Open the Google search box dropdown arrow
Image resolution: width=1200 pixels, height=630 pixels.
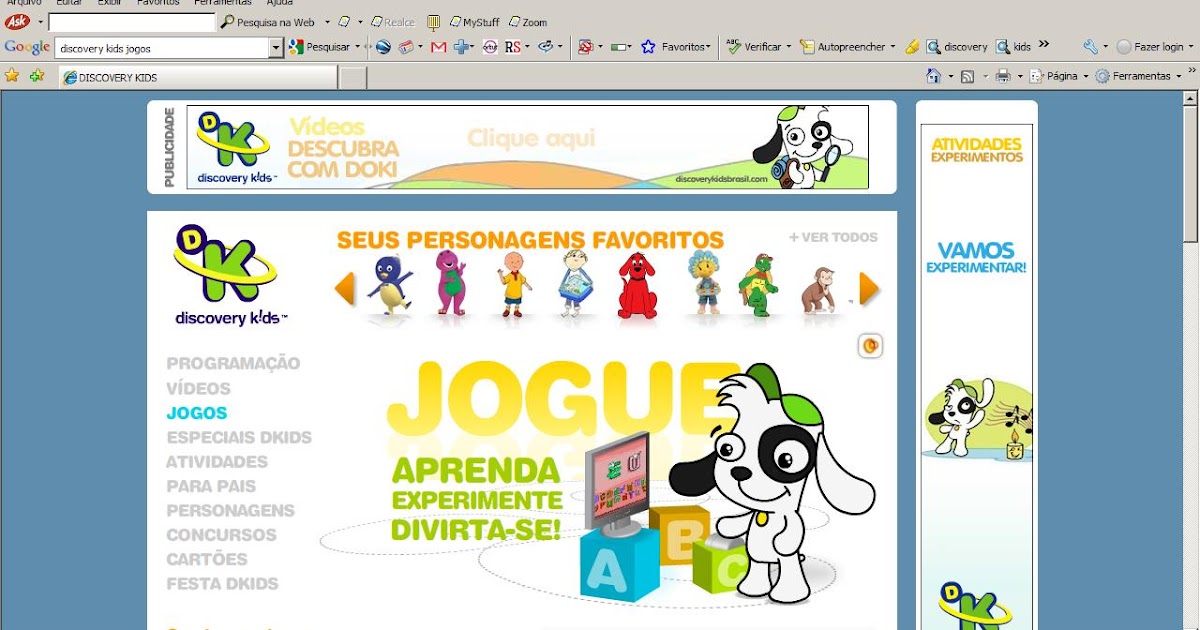(x=277, y=47)
